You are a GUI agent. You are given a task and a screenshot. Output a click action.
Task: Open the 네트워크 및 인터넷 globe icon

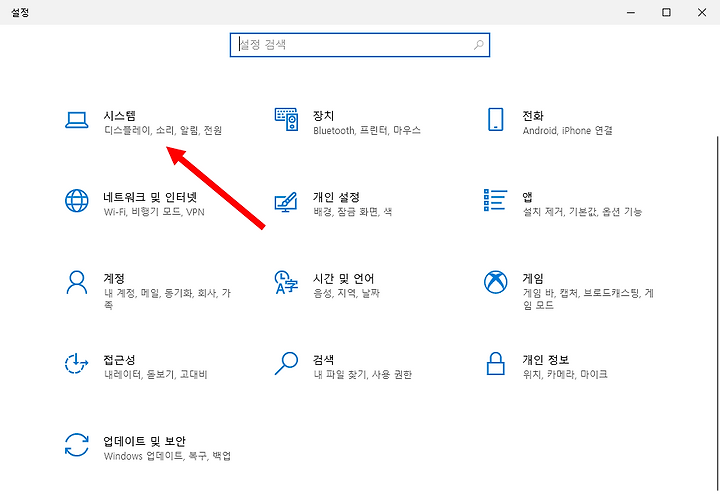pos(77,201)
